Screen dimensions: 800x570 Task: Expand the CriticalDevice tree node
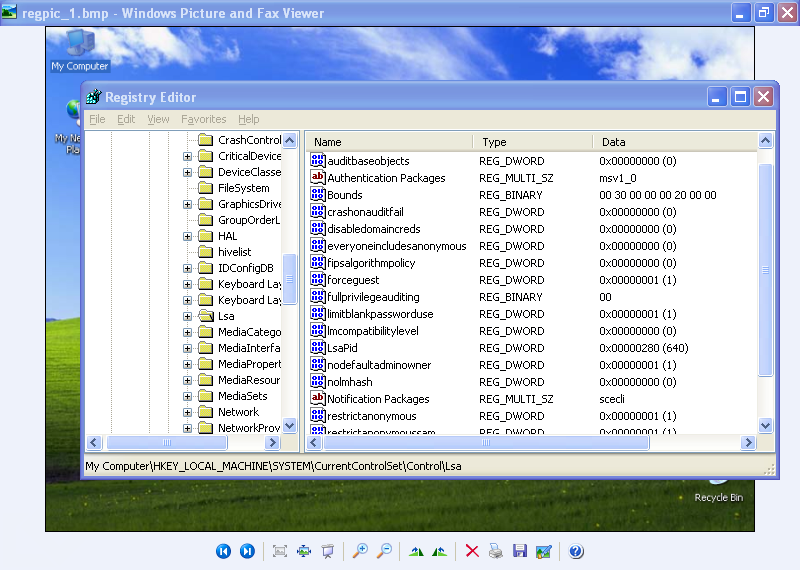point(187,156)
